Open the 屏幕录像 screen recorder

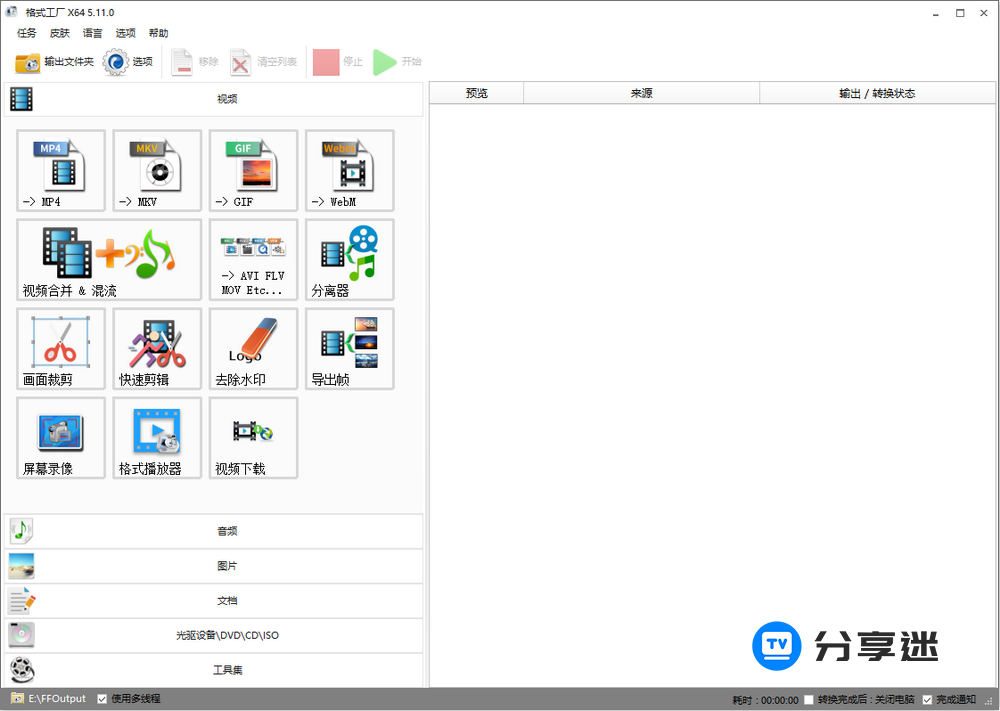[x=60, y=437]
